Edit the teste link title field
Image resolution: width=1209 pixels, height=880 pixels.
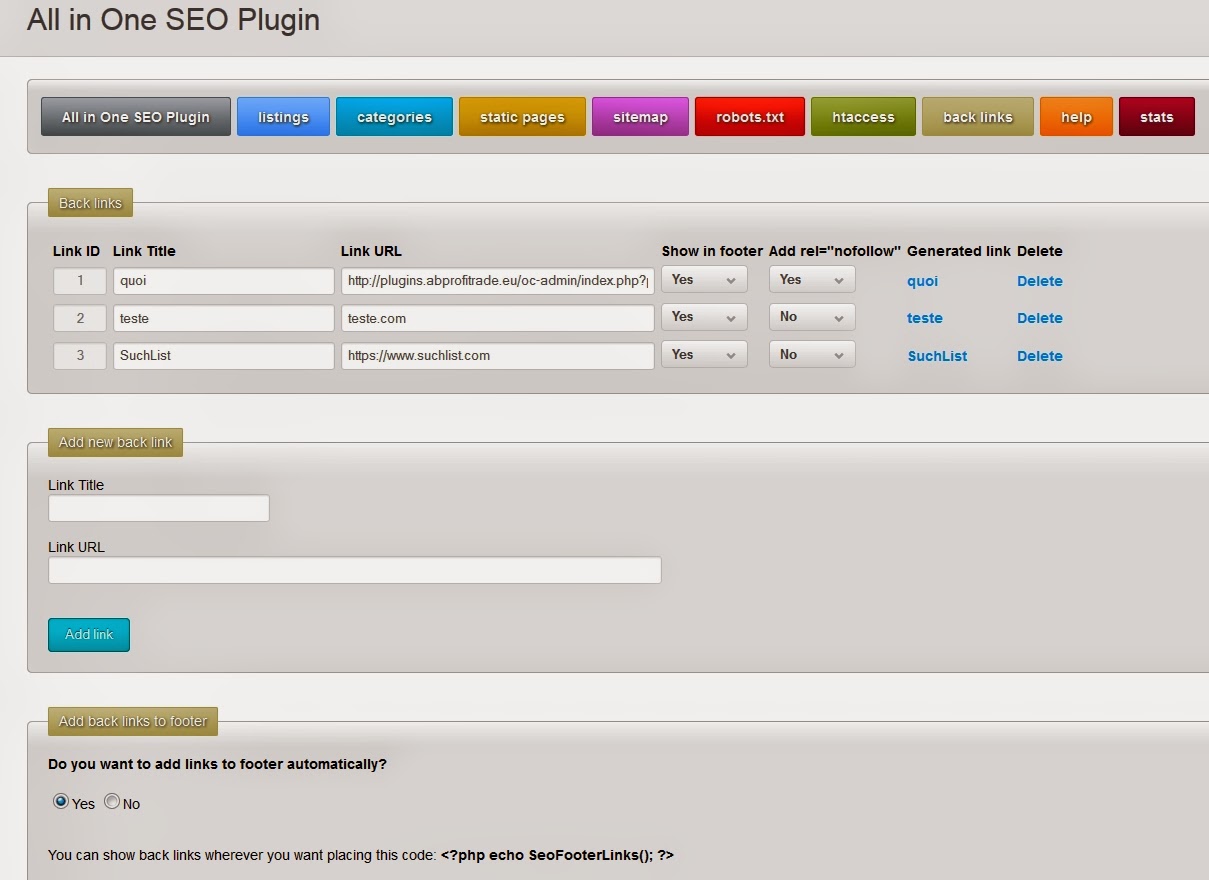(223, 318)
